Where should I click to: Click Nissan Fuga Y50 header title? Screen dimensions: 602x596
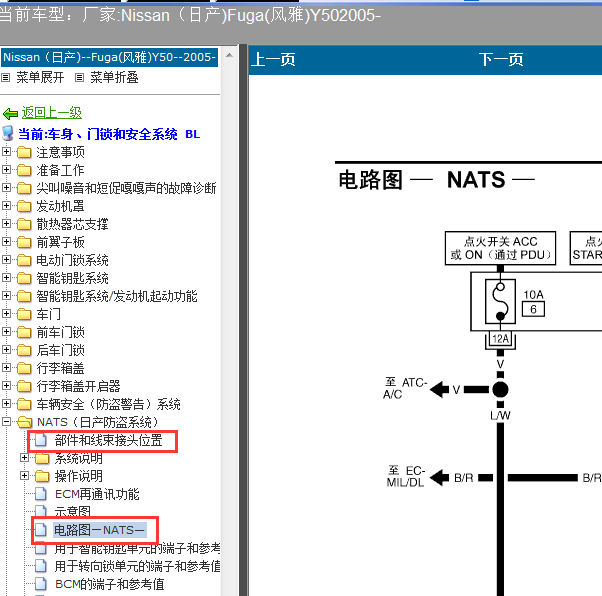[109, 58]
